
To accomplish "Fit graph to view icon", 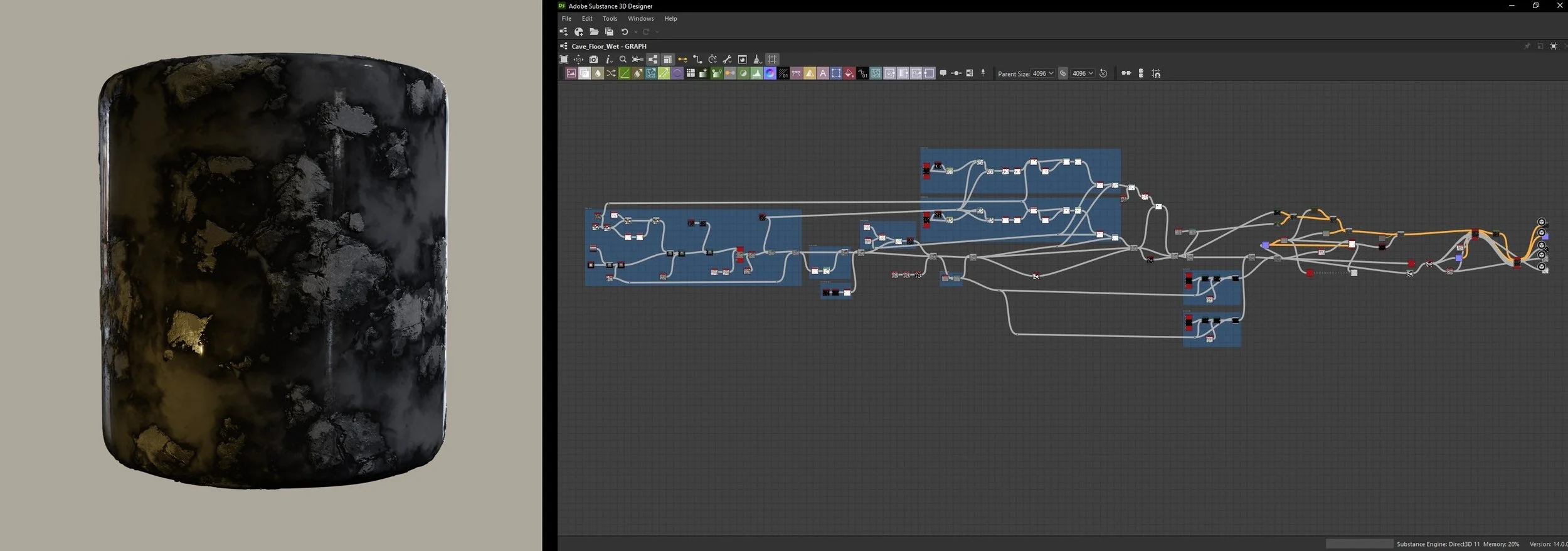I will click(564, 60).
